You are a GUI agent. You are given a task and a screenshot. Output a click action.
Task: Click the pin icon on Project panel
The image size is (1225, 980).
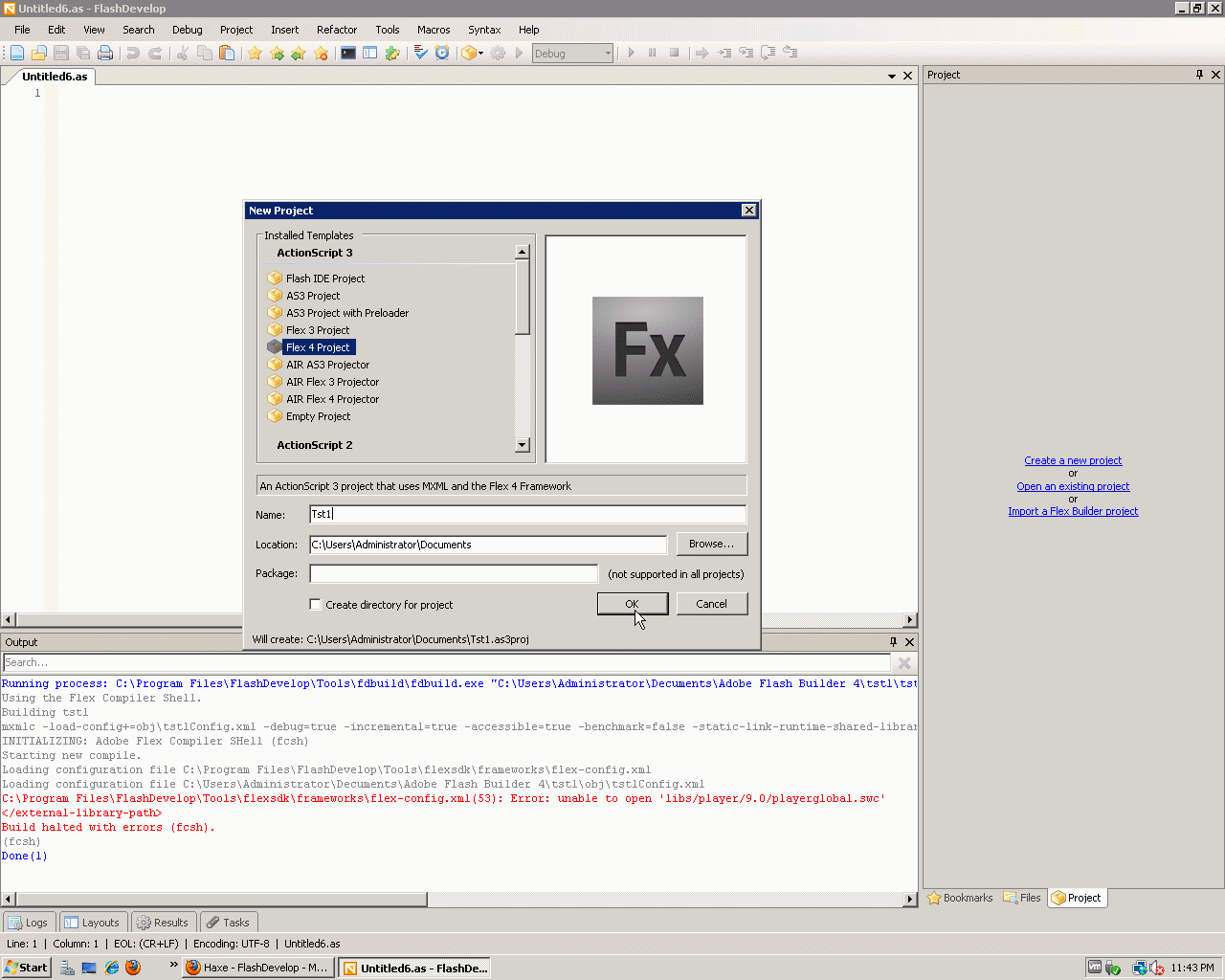click(x=1199, y=75)
